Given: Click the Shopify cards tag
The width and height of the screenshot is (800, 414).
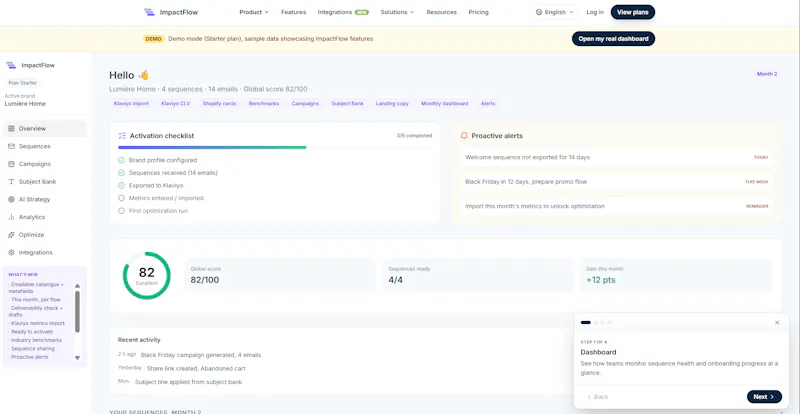Looking at the screenshot, I should (219, 104).
